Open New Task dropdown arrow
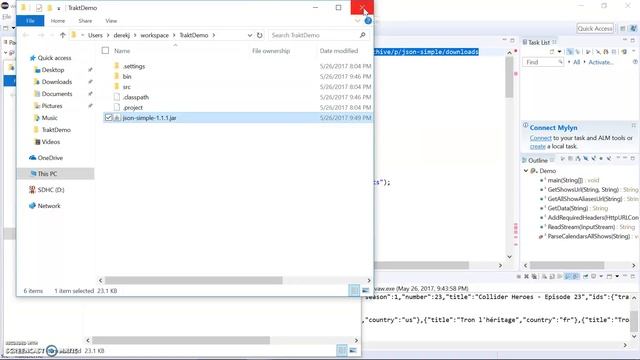Viewport: 640px width, 360px height. (x=559, y=52)
